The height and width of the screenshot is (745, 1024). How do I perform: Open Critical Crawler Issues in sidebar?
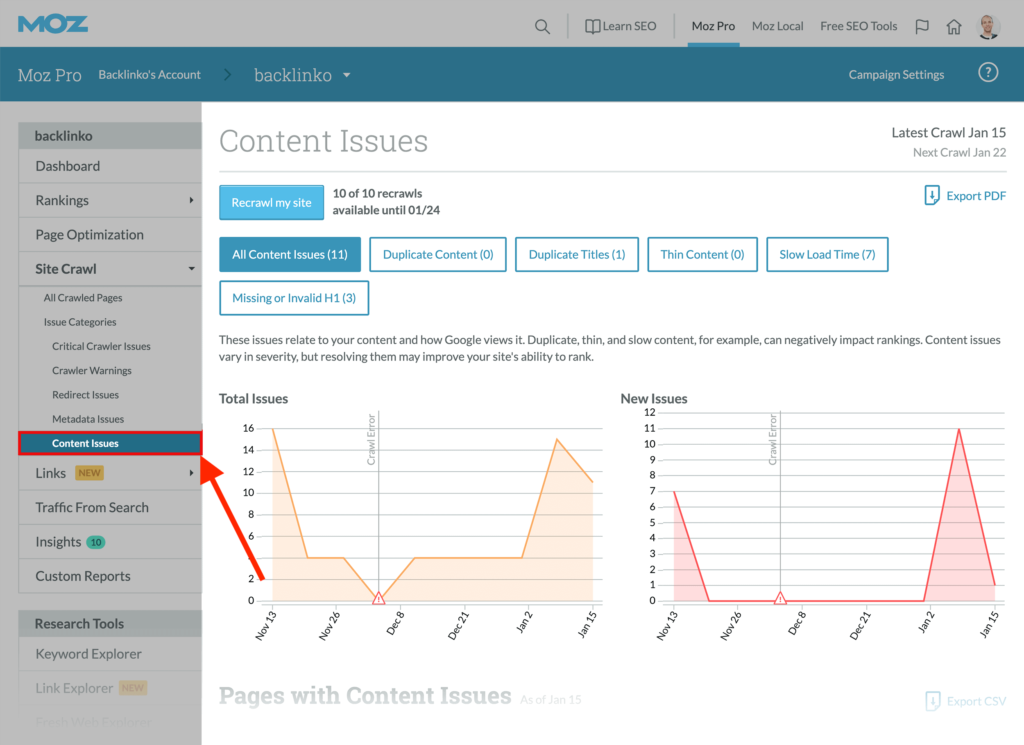click(x=101, y=346)
